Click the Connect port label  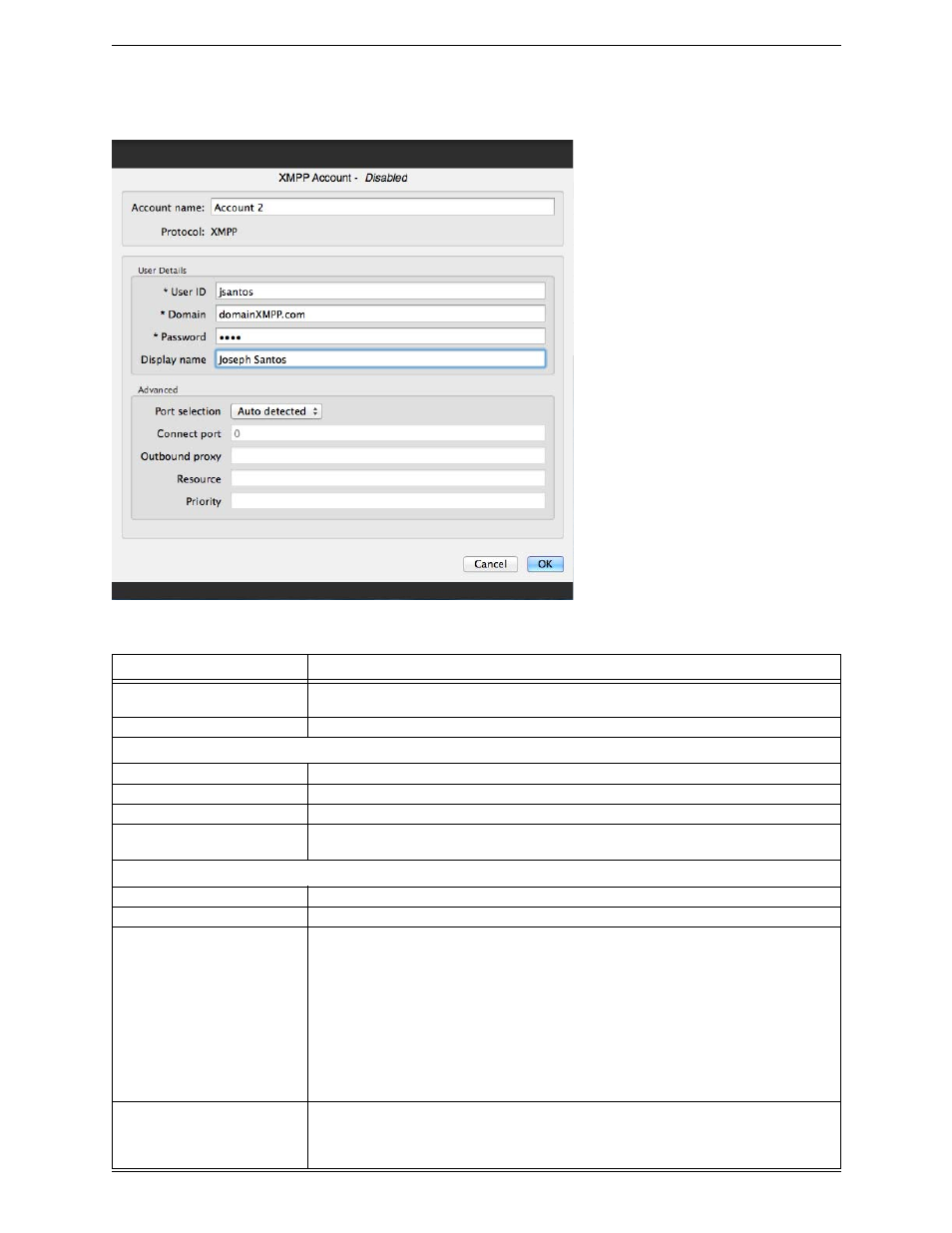[x=189, y=434]
